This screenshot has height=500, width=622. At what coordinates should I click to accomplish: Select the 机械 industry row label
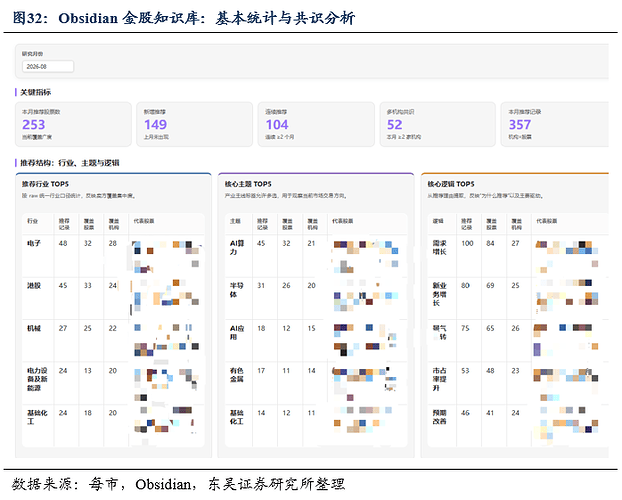(x=34, y=328)
